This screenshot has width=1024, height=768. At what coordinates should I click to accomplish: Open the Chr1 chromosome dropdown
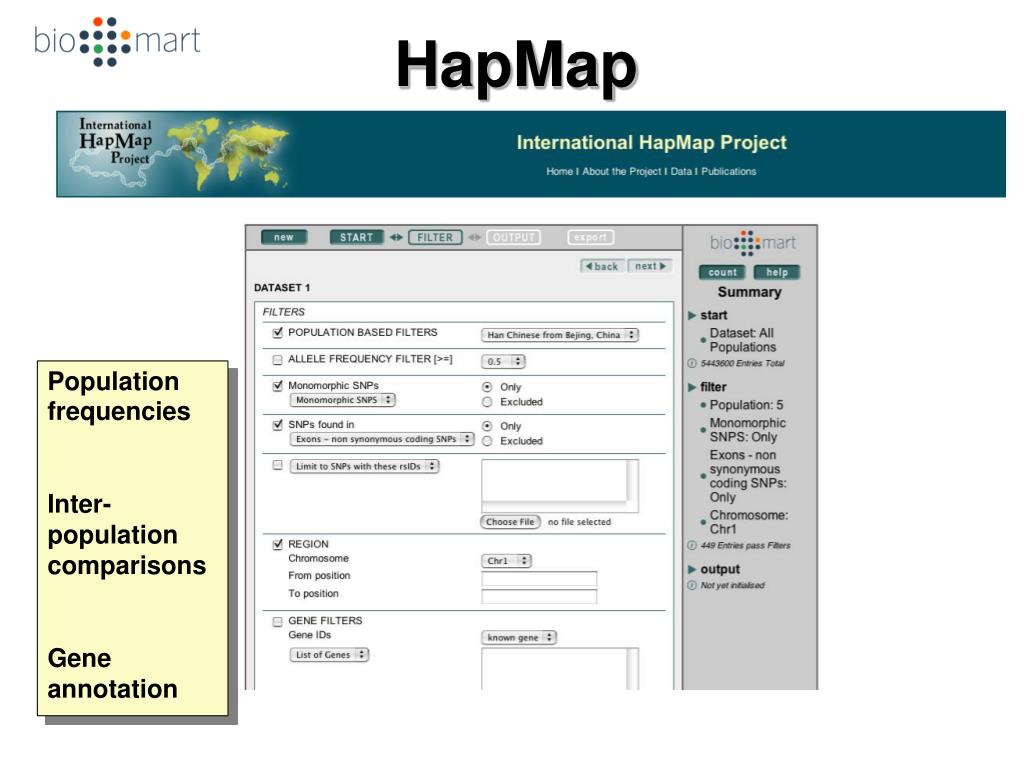pyautogui.click(x=507, y=561)
